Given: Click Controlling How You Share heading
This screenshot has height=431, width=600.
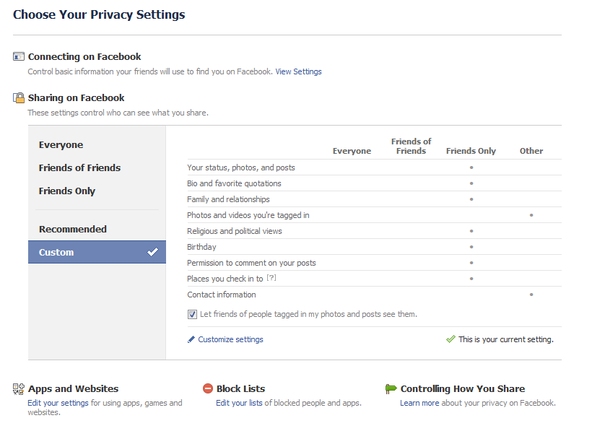Looking at the screenshot, I should coord(463,389).
